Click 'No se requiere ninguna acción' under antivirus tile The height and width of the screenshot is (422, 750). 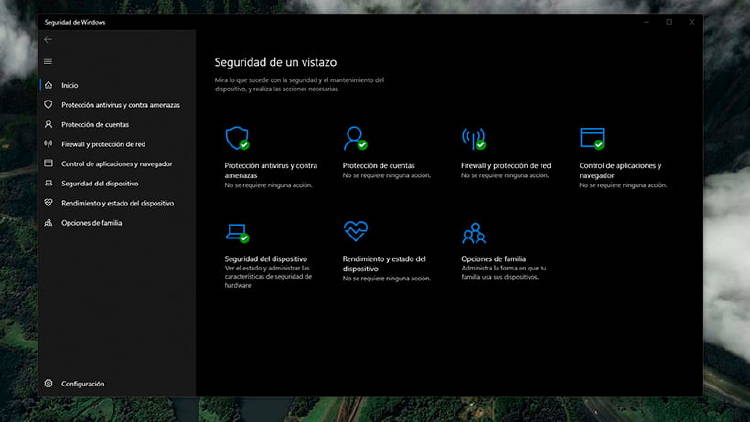click(268, 185)
